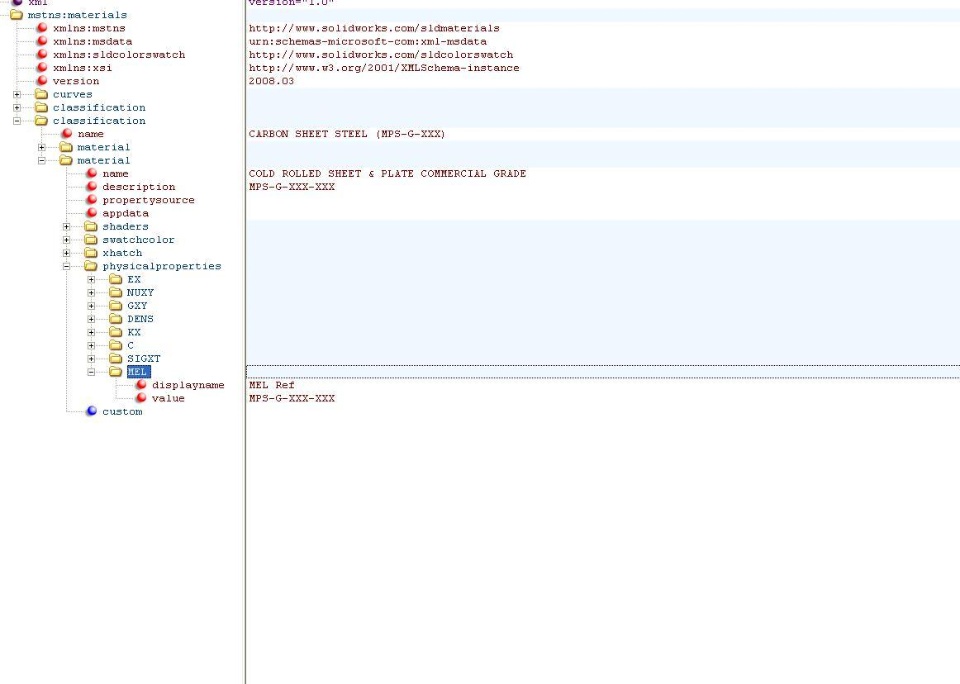Image resolution: width=960 pixels, height=684 pixels.
Task: Click the physicalproperties folder icon
Action: [x=91, y=266]
